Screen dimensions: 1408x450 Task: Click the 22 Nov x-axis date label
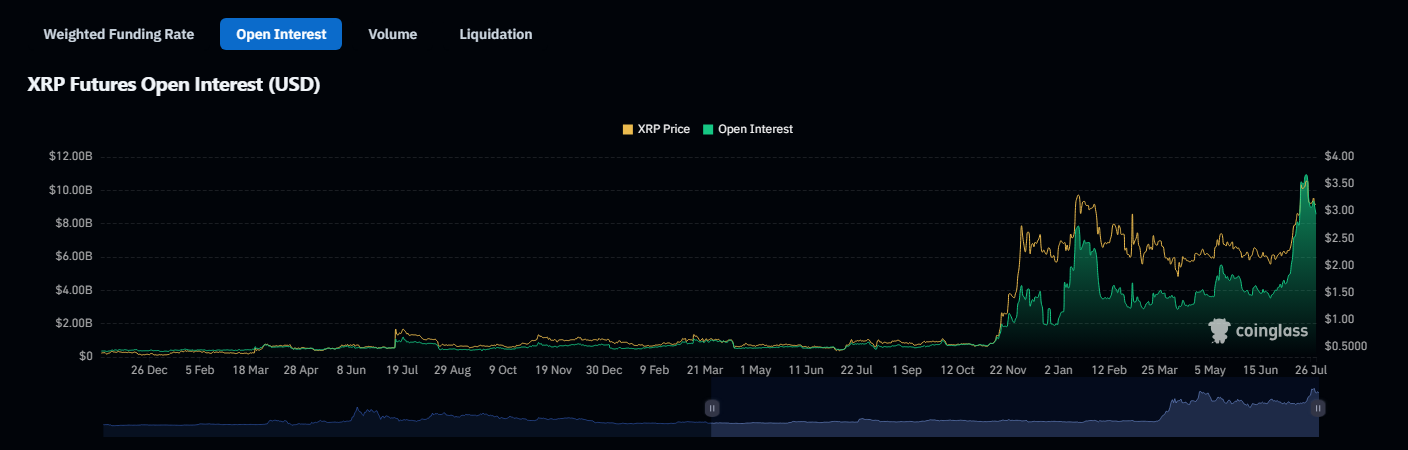click(1007, 370)
